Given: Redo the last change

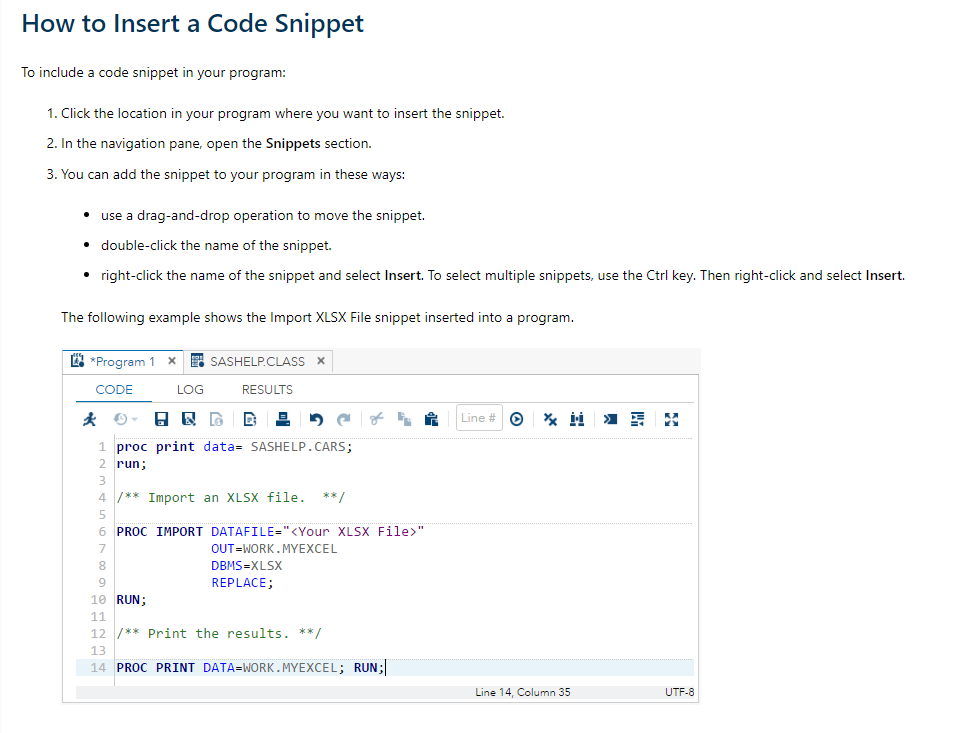Looking at the screenshot, I should (x=344, y=418).
